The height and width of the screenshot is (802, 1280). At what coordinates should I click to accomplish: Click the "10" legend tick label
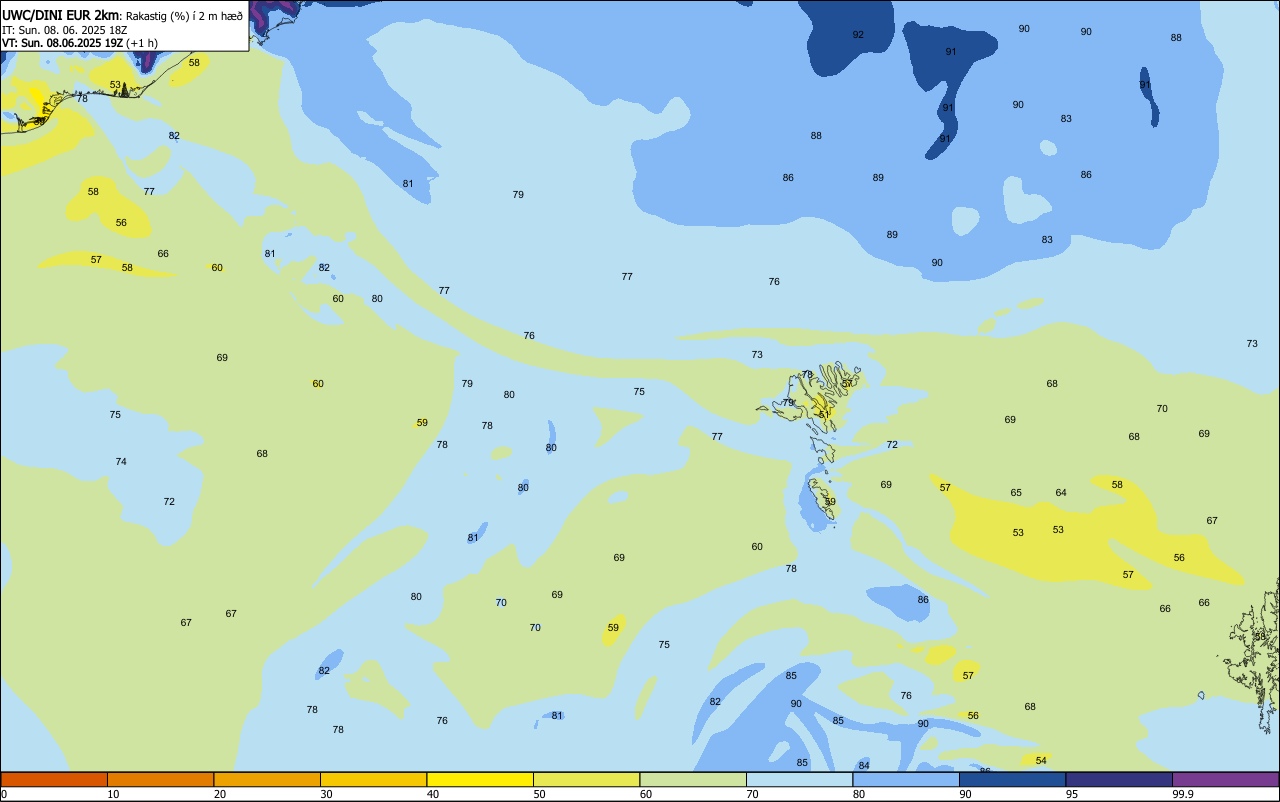(x=113, y=794)
